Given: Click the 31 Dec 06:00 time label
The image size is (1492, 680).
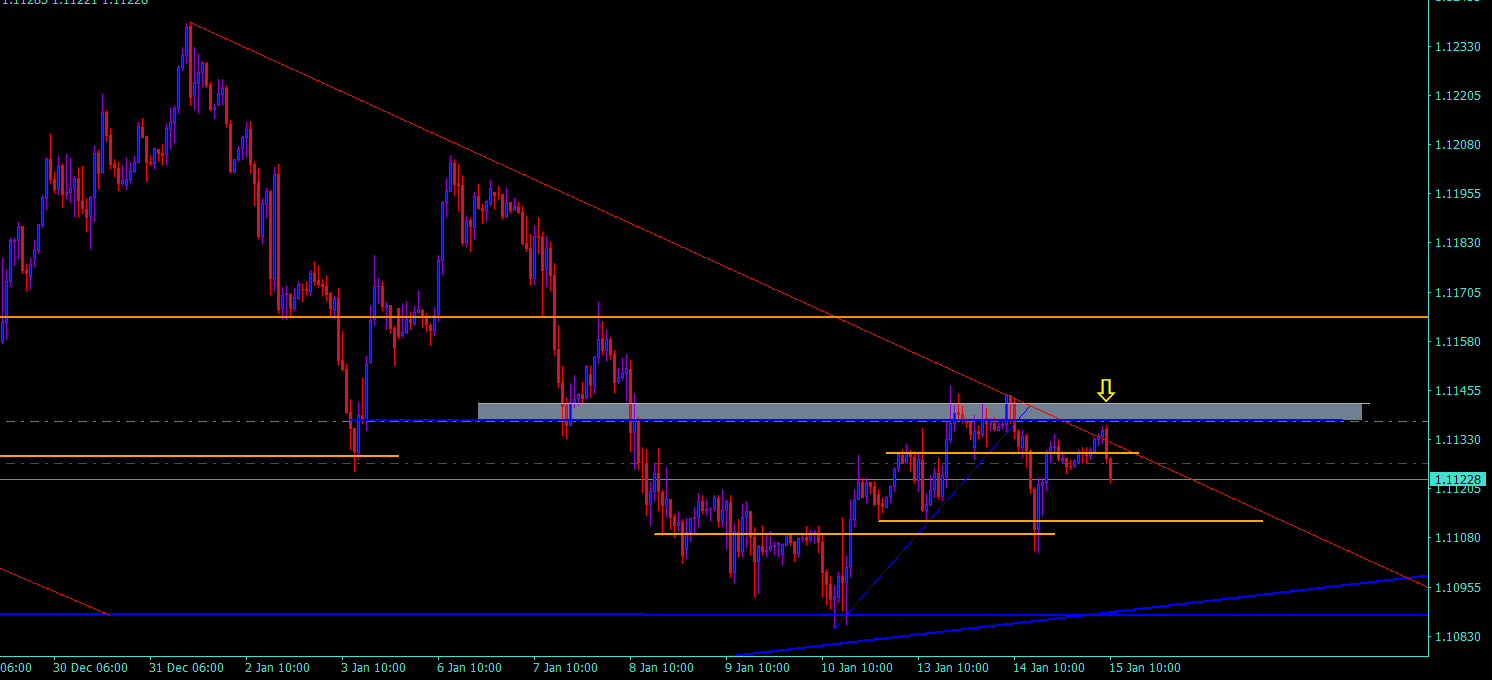Looking at the screenshot, I should [187, 667].
